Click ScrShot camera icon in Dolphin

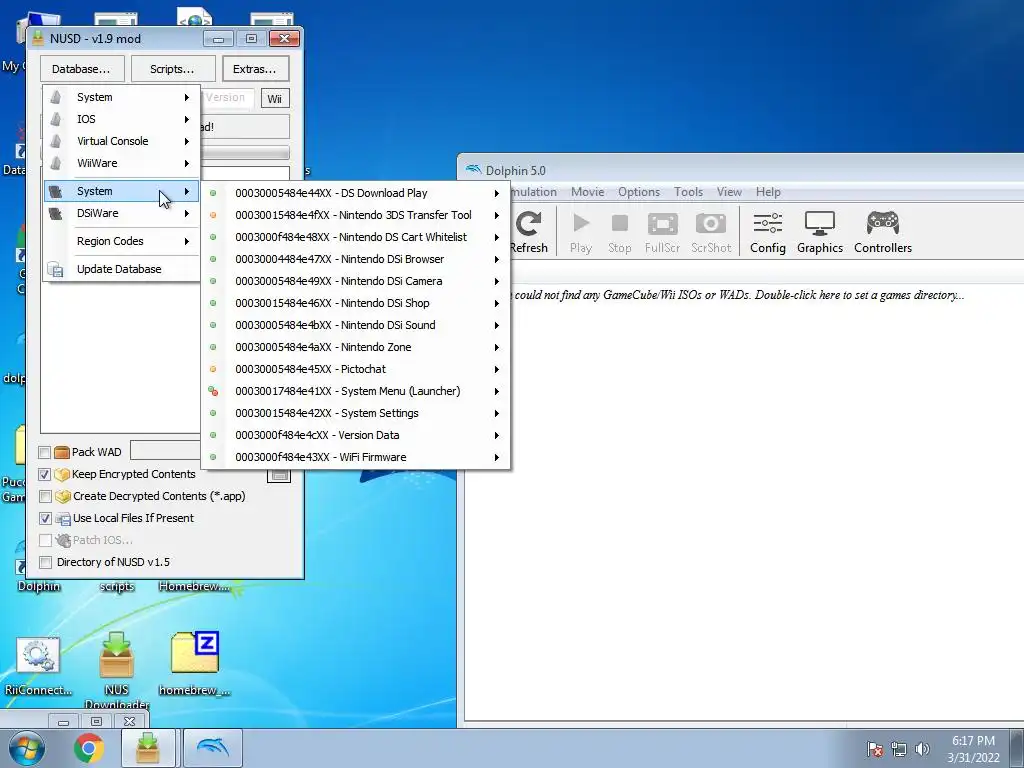tap(711, 224)
